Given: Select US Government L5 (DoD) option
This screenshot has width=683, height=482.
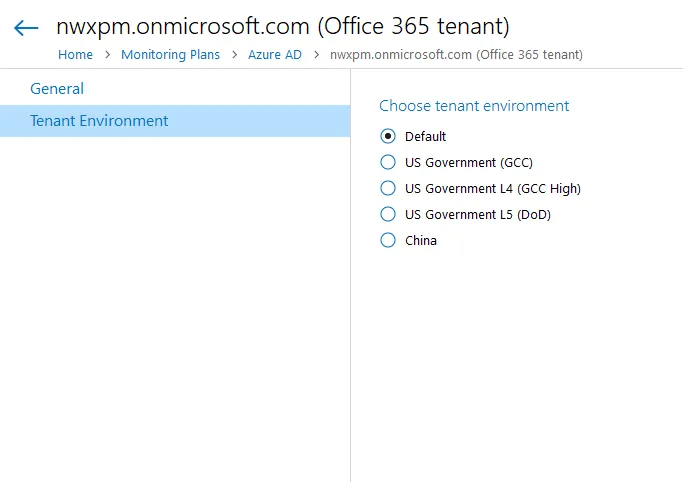Looking at the screenshot, I should pyautogui.click(x=388, y=214).
